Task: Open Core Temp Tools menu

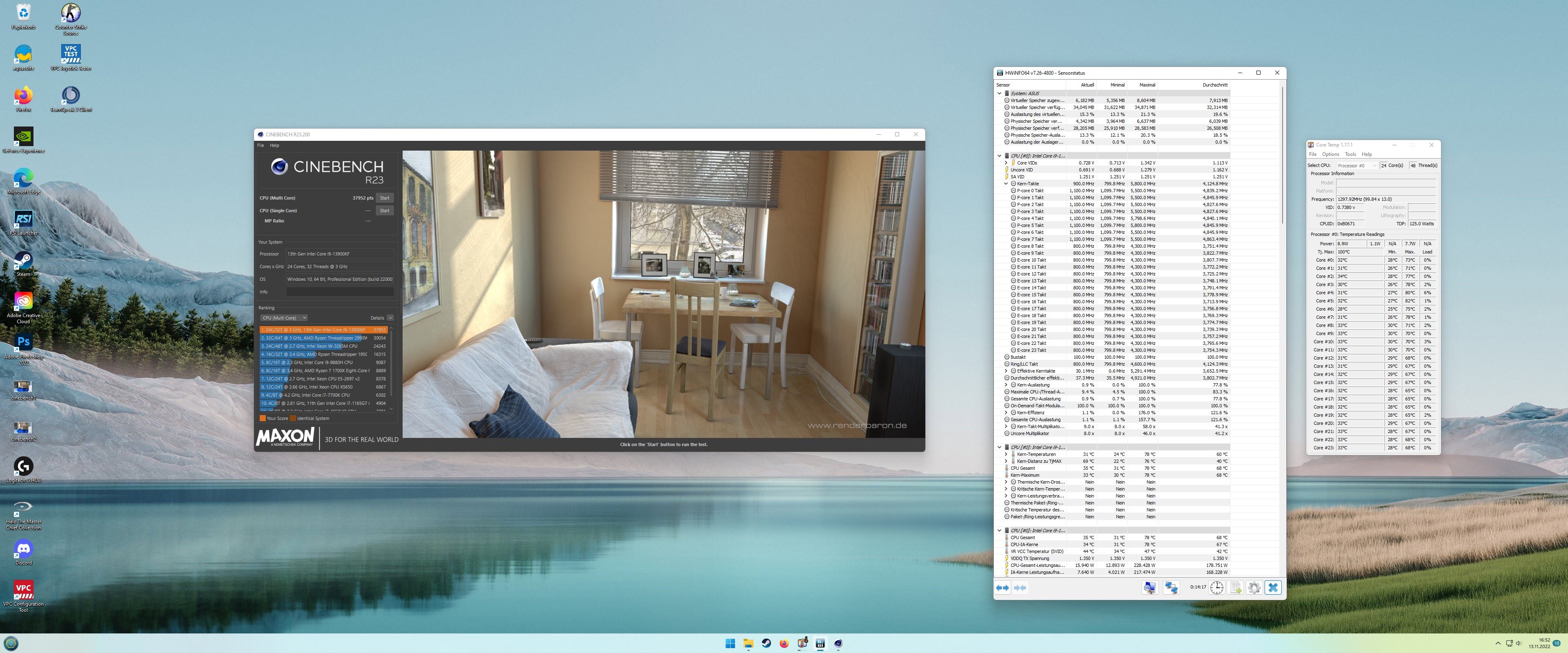Action: [x=1350, y=155]
